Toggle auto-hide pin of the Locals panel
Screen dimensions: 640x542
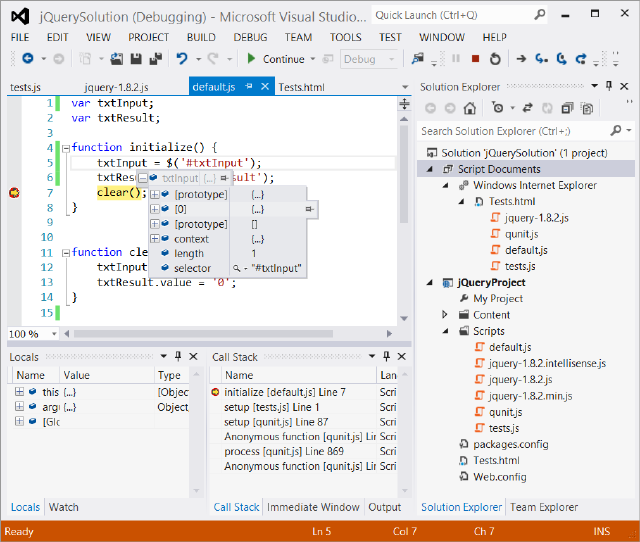point(178,356)
